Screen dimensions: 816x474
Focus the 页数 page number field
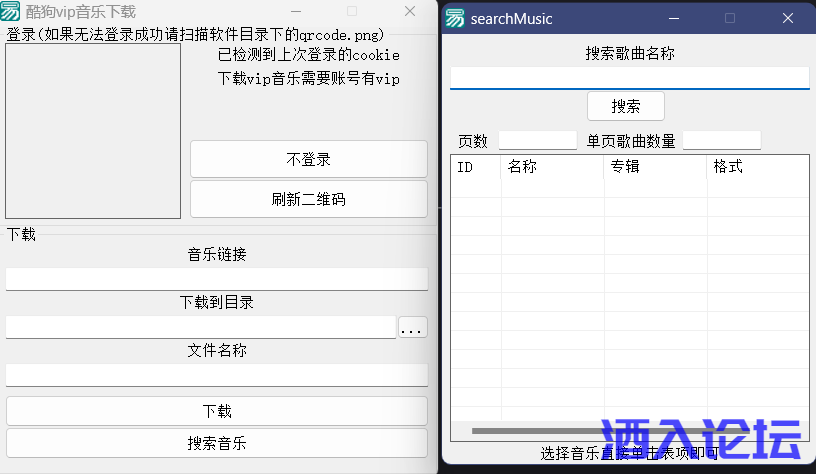tap(538, 140)
